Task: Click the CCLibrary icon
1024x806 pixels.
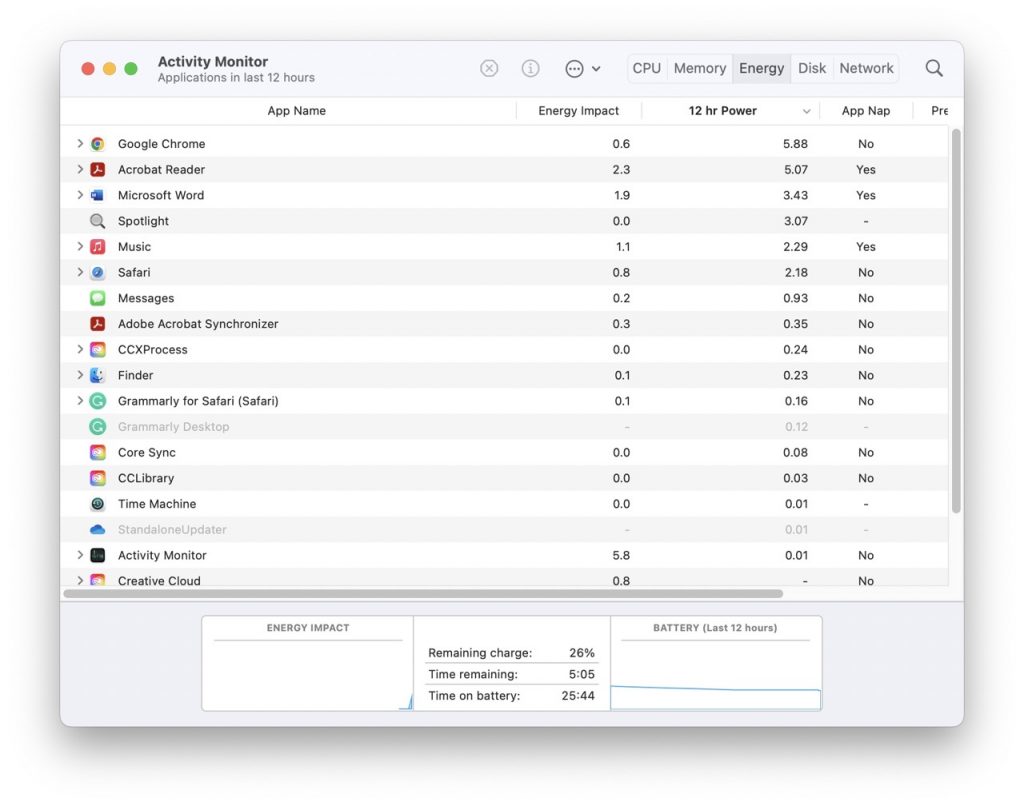Action: point(98,478)
